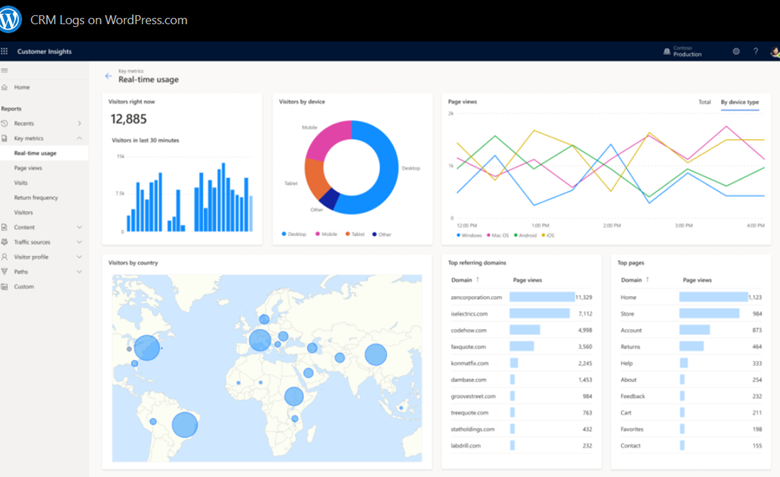This screenshot has height=477, width=780.
Task: Click Customer Insights app title
Action: click(44, 51)
